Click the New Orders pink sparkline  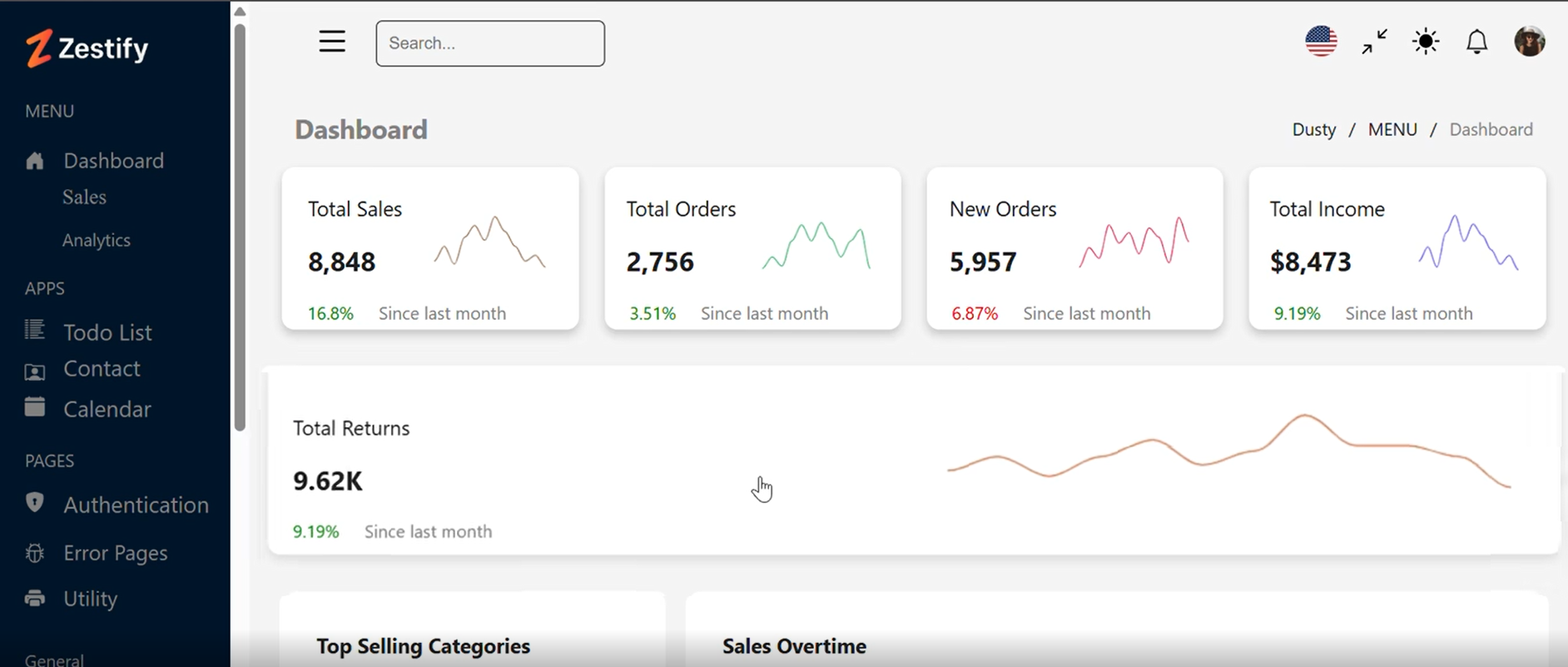1134,242
